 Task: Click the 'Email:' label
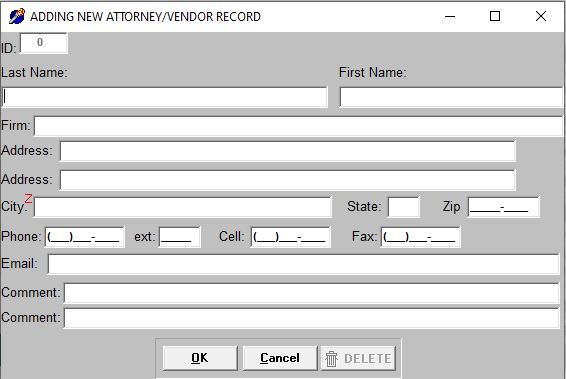tap(19, 263)
